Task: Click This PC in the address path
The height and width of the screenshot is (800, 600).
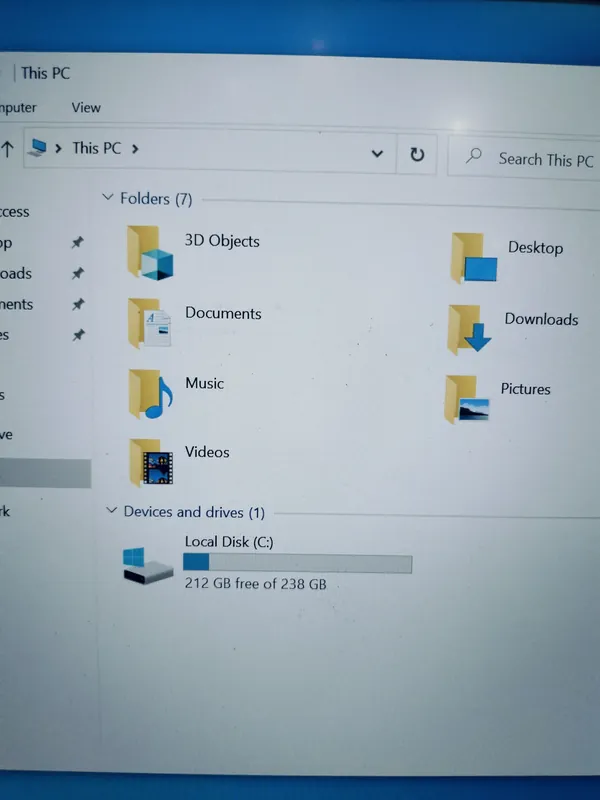Action: (x=96, y=148)
